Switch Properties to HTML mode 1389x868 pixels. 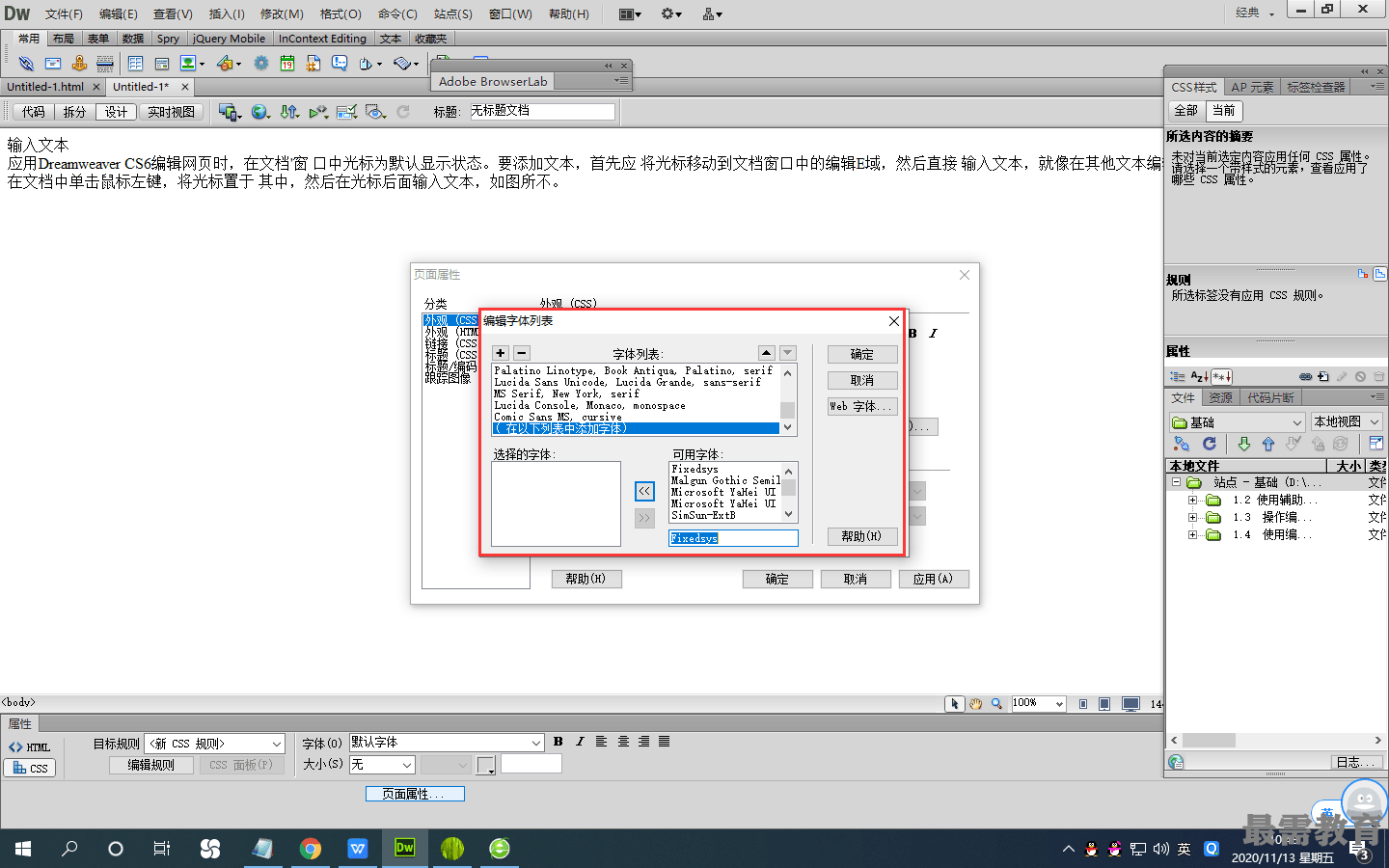pyautogui.click(x=30, y=747)
